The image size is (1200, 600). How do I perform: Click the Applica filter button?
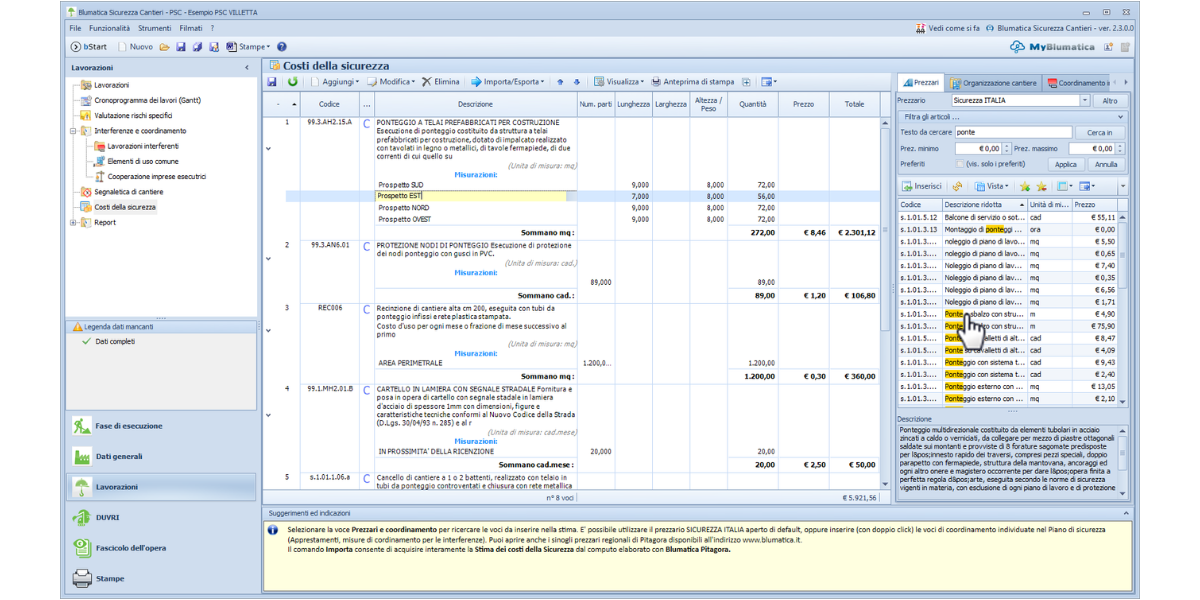pyautogui.click(x=1066, y=164)
